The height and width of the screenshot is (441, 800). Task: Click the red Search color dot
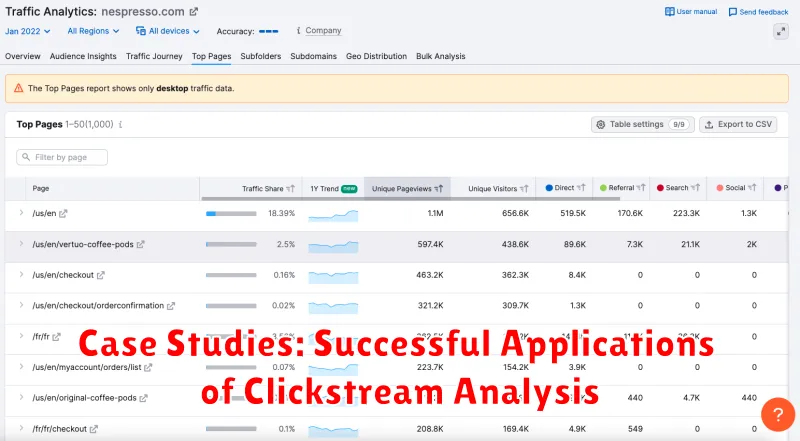[660, 188]
